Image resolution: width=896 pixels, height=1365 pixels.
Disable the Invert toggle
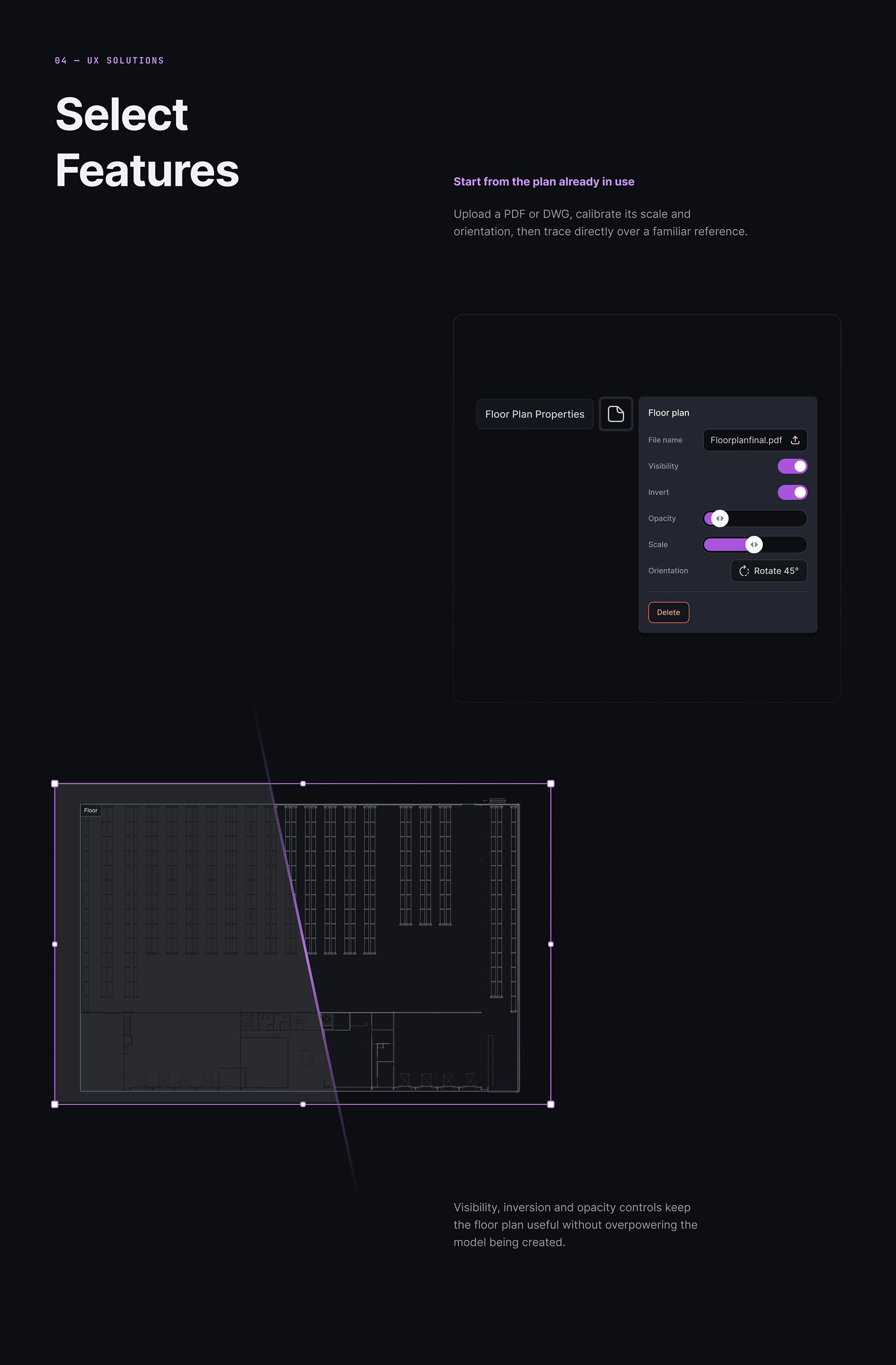[792, 492]
